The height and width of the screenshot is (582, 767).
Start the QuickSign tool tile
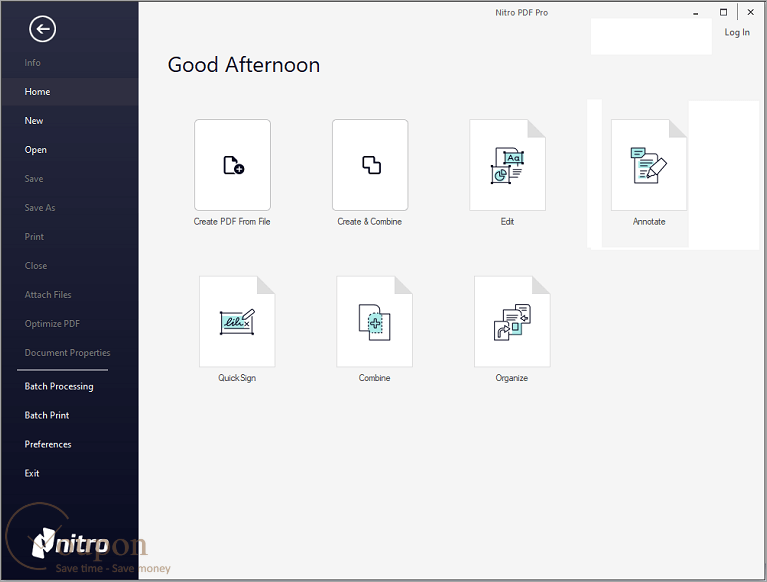237,322
